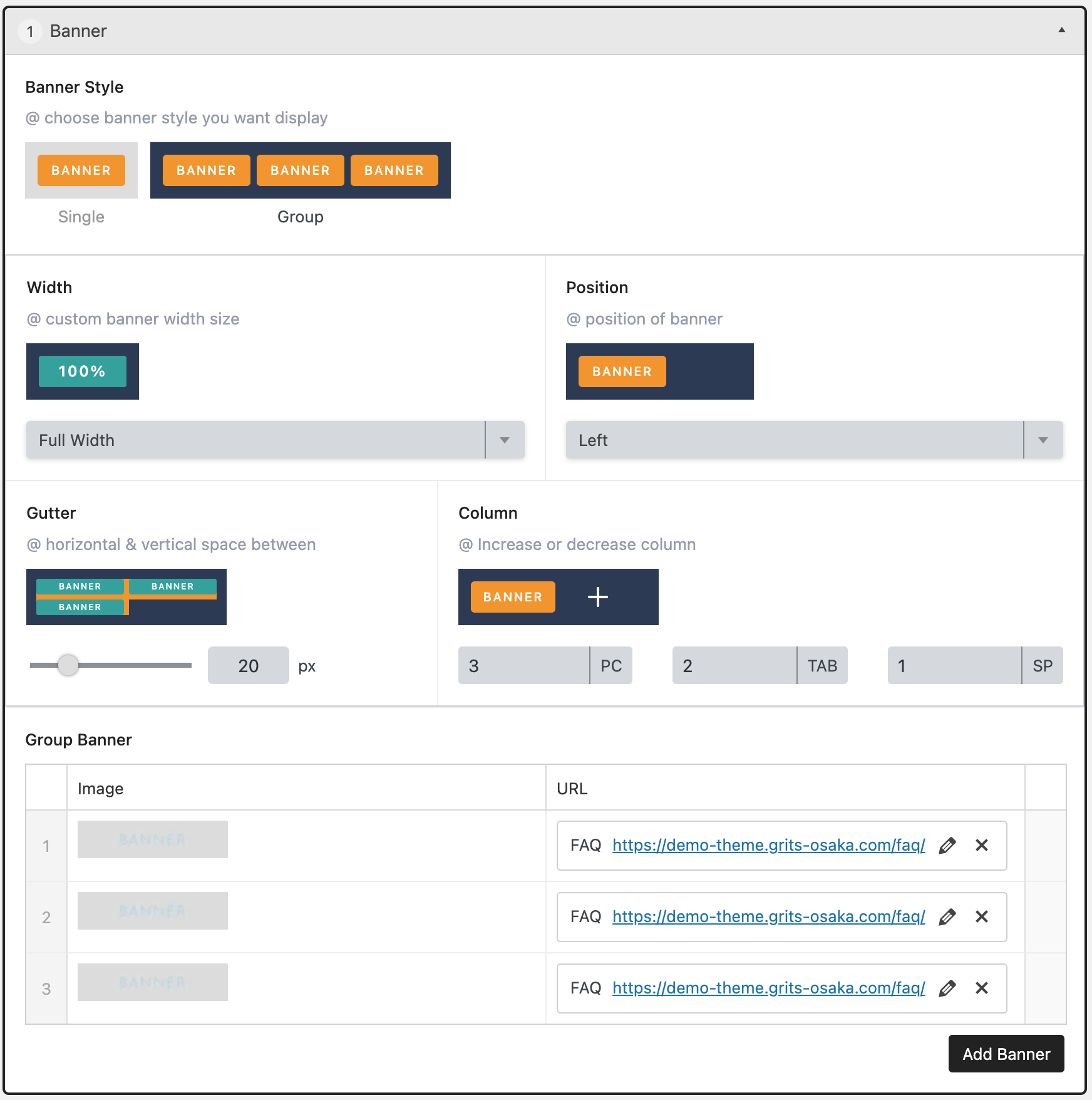Image resolution: width=1092 pixels, height=1100 pixels.
Task: Open the Left position dropdown
Action: click(x=814, y=440)
